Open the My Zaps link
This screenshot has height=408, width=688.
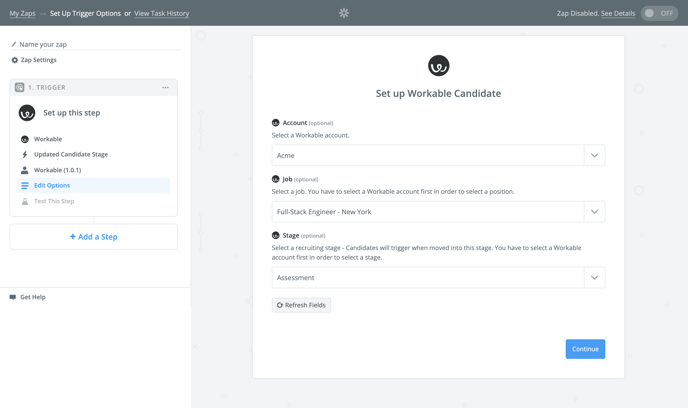tap(22, 13)
